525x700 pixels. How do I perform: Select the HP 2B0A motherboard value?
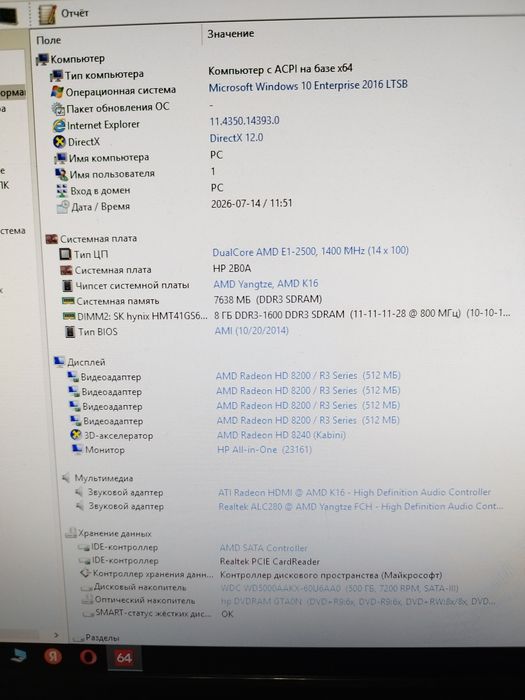click(232, 269)
